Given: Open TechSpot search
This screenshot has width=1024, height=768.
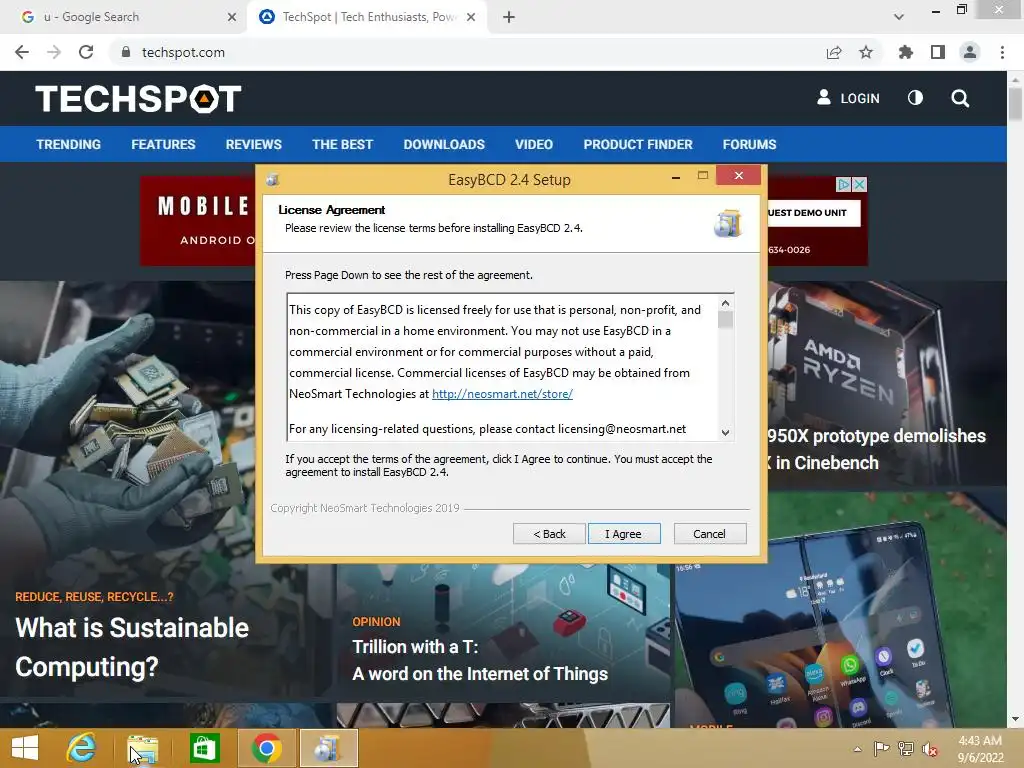Looking at the screenshot, I should pos(960,98).
